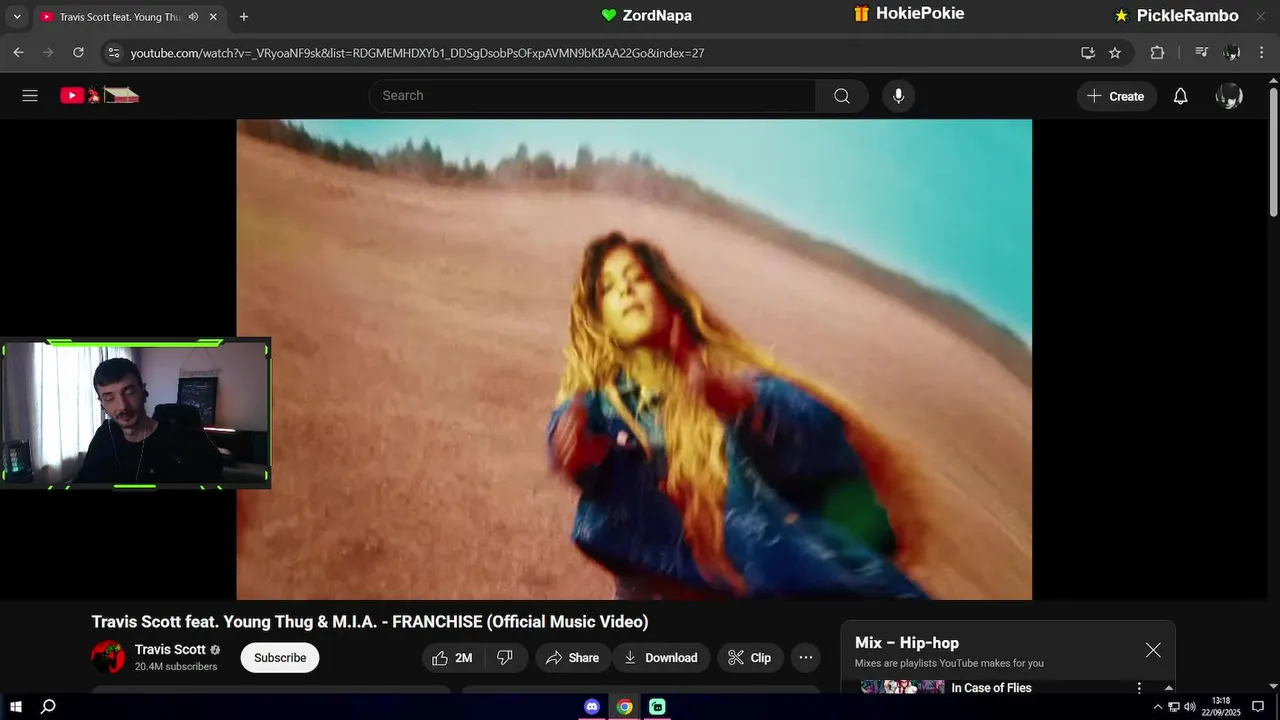Subscribe to Travis Scott
Viewport: 1280px width, 720px height.
point(280,657)
